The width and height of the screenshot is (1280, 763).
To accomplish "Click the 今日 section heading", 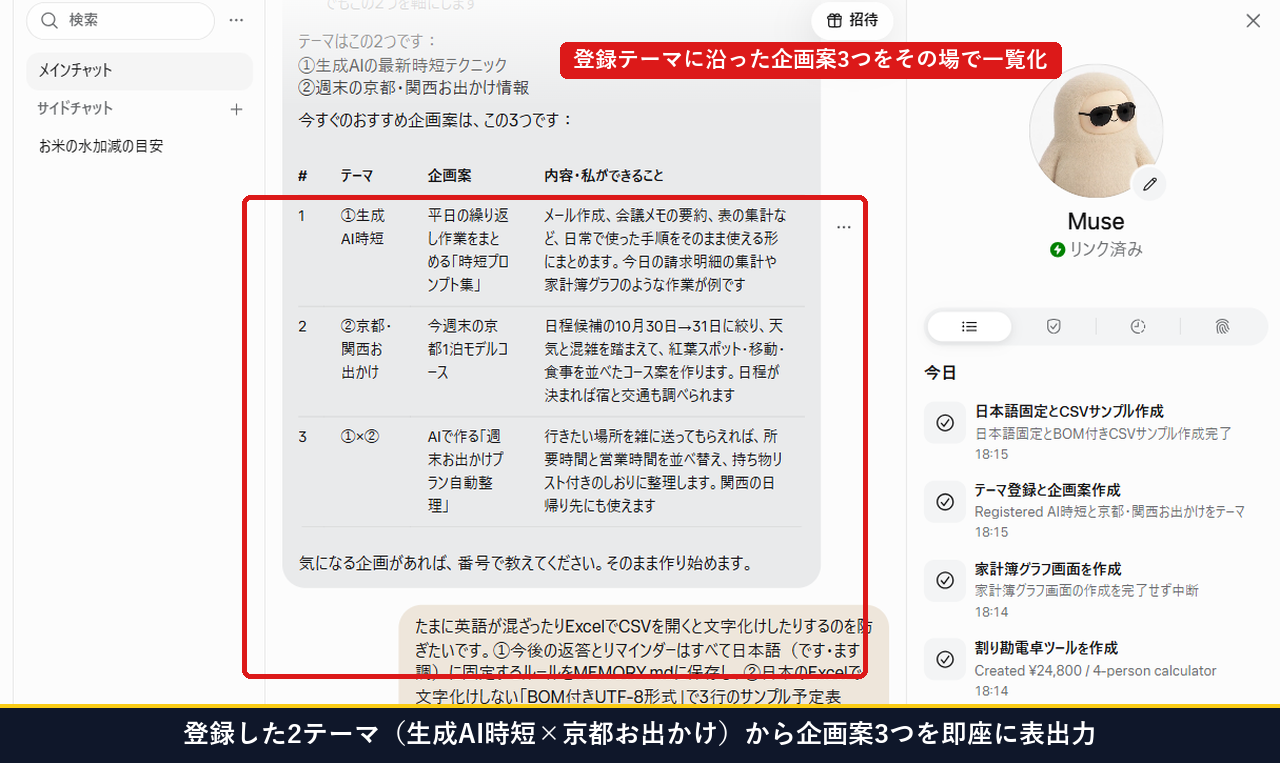I will pos(940,373).
